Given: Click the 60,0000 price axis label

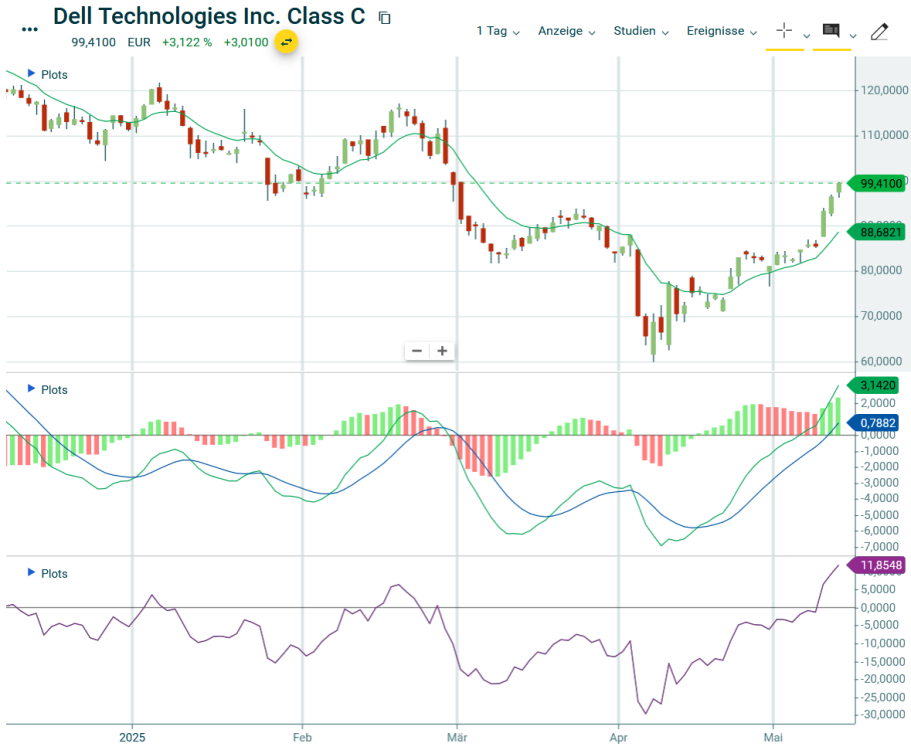Looking at the screenshot, I should 881,361.
